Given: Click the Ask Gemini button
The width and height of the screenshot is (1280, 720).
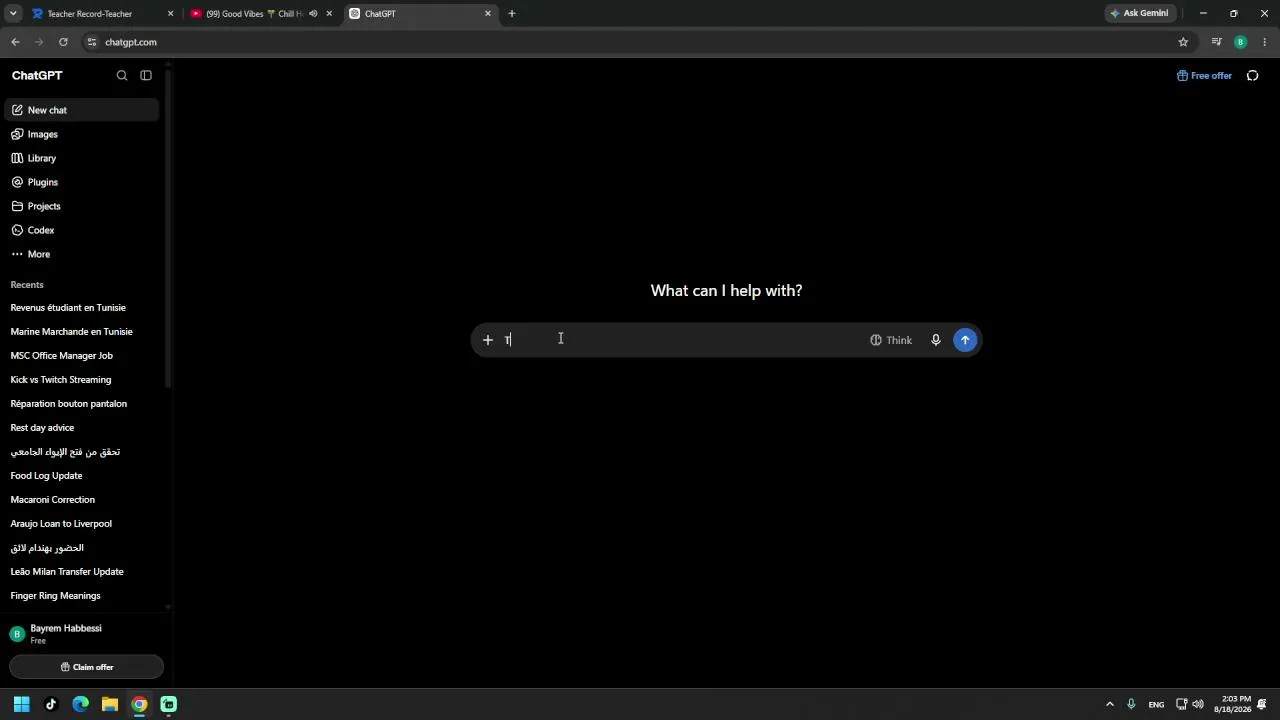Looking at the screenshot, I should 1139,14.
